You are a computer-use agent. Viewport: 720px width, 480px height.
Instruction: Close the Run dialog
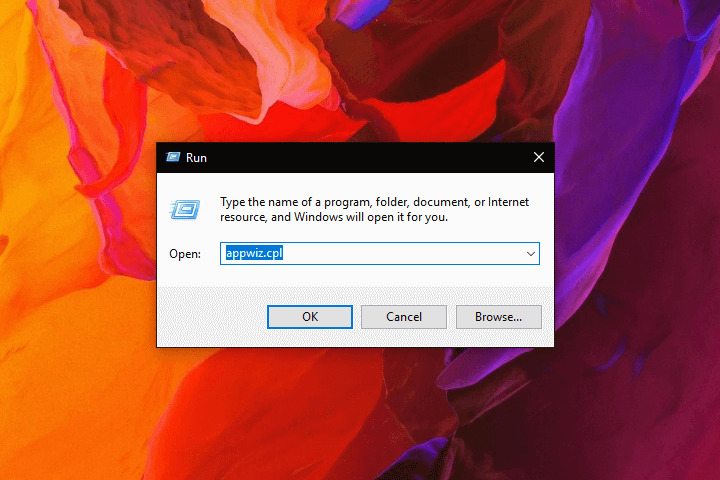[539, 158]
